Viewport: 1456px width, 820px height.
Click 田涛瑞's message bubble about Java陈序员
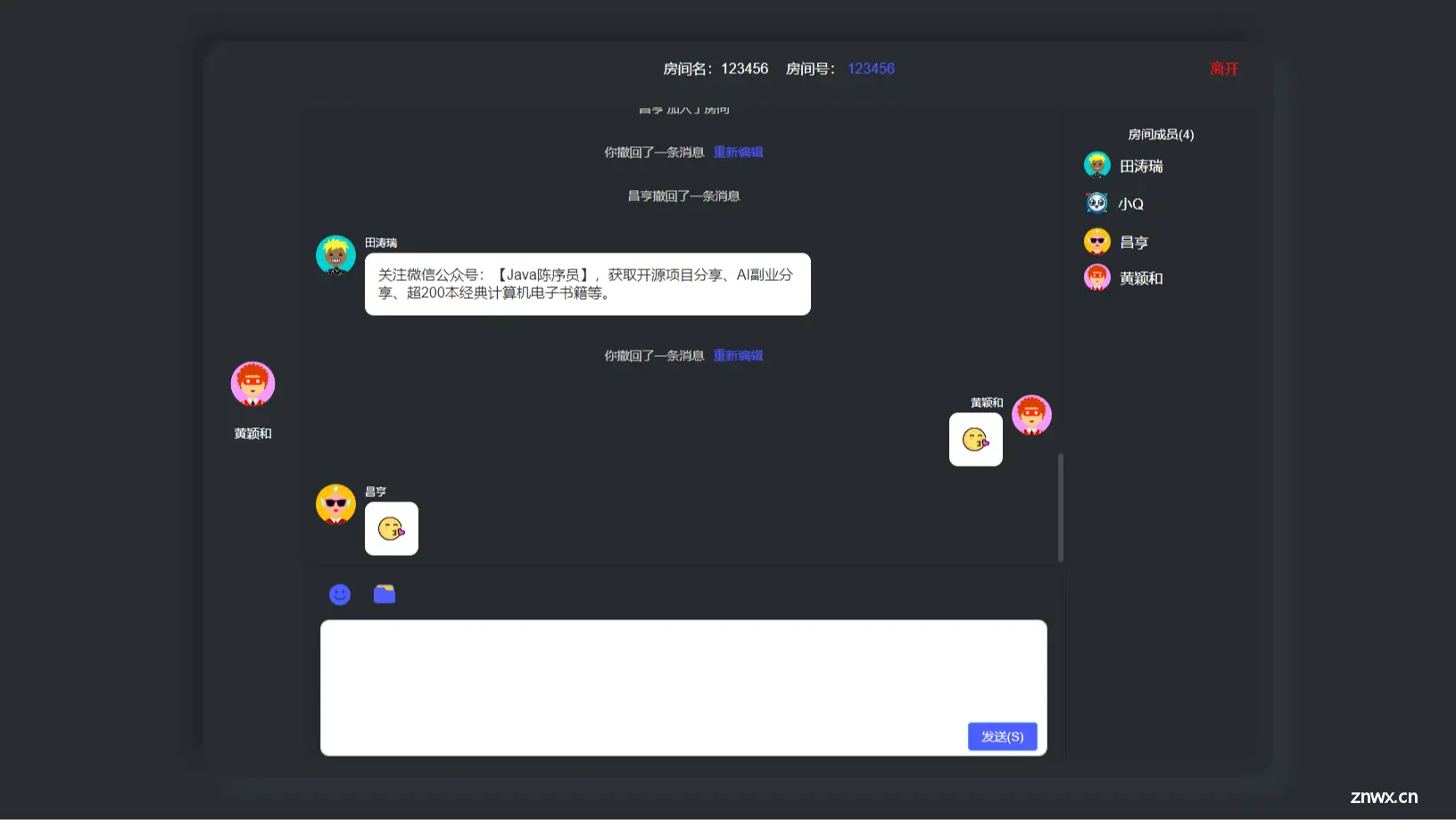pyautogui.click(x=588, y=284)
